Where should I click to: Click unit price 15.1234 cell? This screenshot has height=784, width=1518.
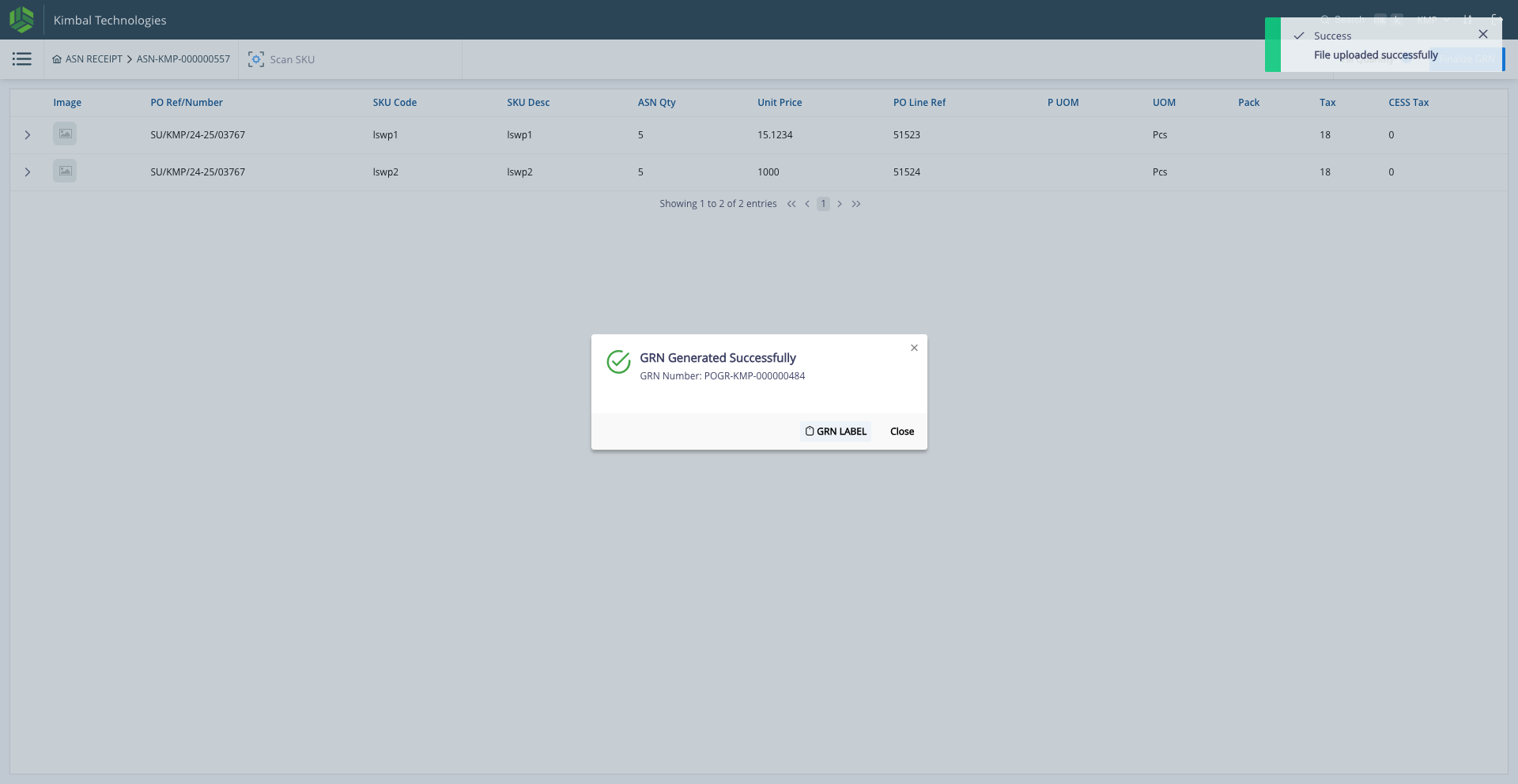point(775,135)
